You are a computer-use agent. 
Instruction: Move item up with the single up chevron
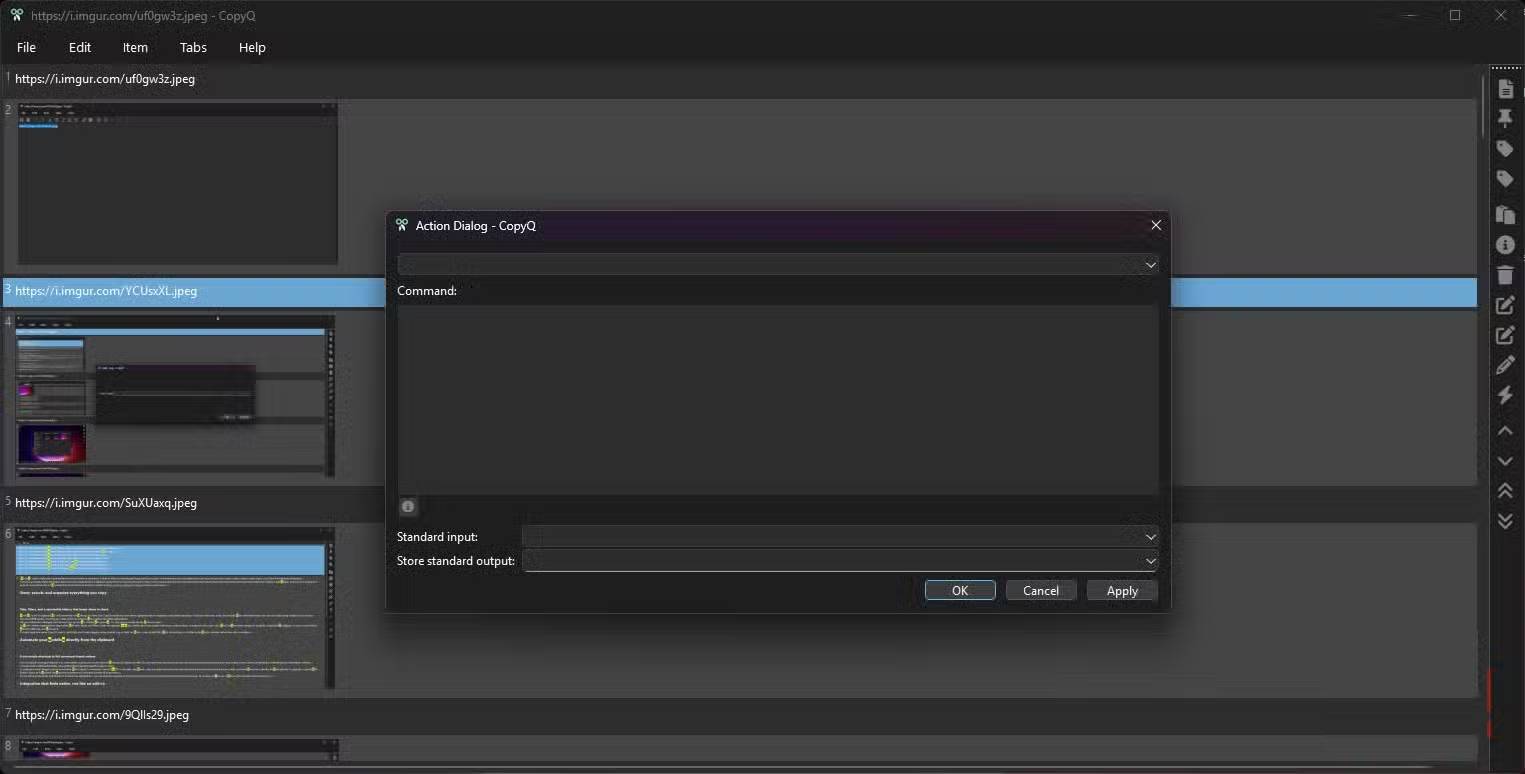pos(1505,431)
